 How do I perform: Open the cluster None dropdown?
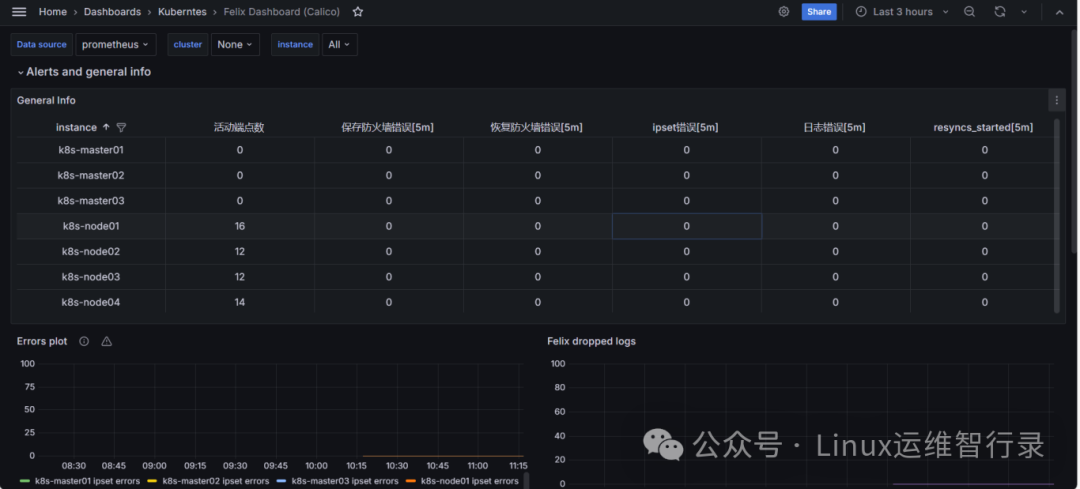click(x=235, y=44)
